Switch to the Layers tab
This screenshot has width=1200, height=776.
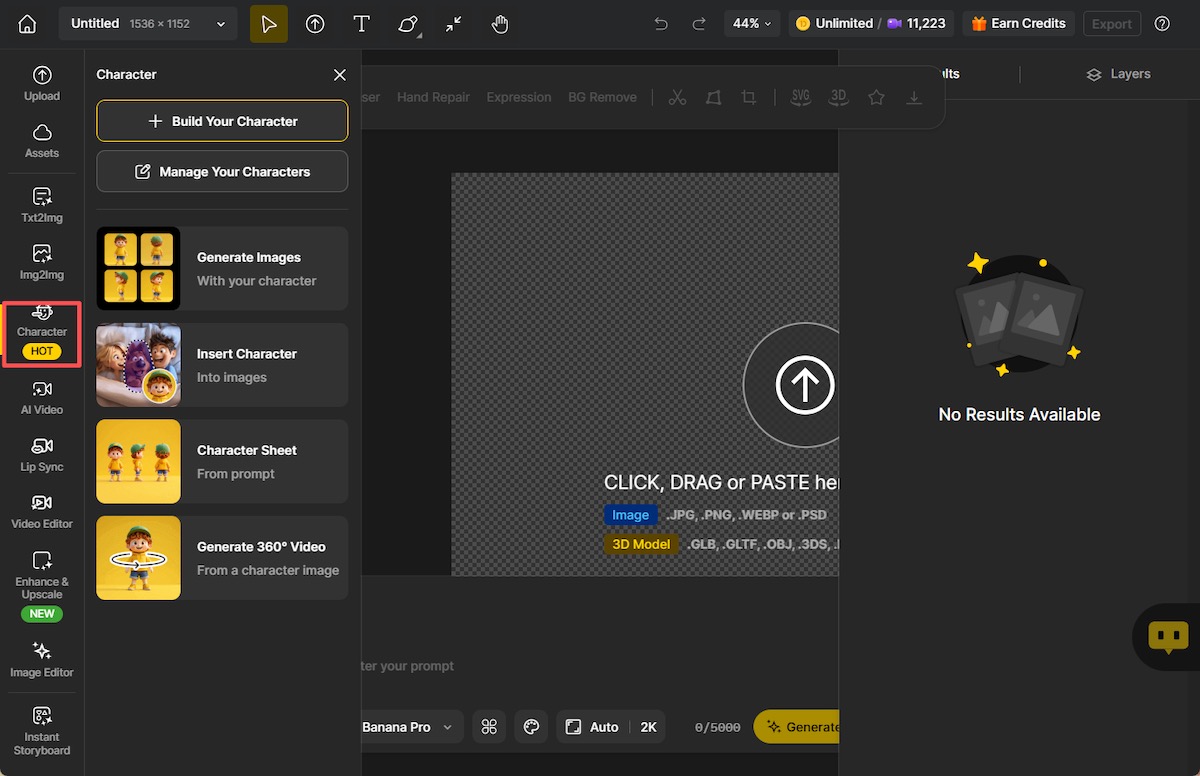pos(1118,73)
